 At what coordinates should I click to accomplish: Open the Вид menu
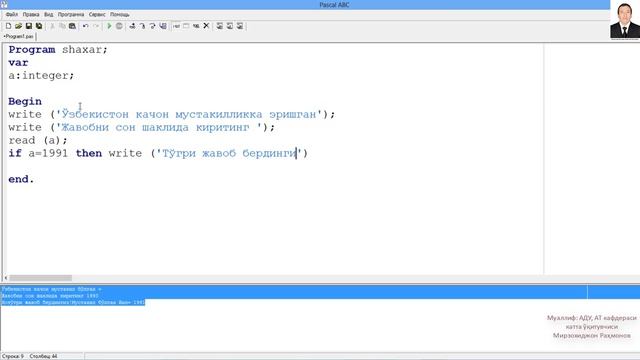coord(49,14)
